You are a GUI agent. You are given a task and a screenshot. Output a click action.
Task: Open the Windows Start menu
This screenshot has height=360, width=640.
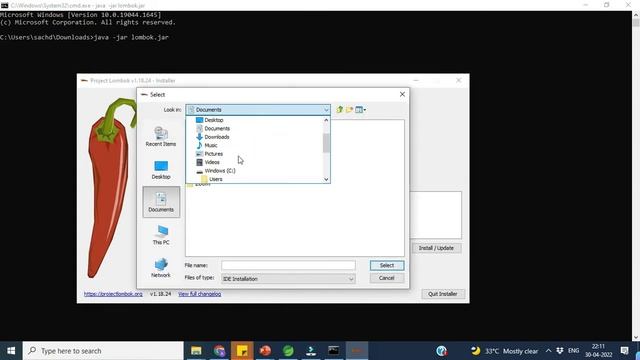tap(11, 351)
